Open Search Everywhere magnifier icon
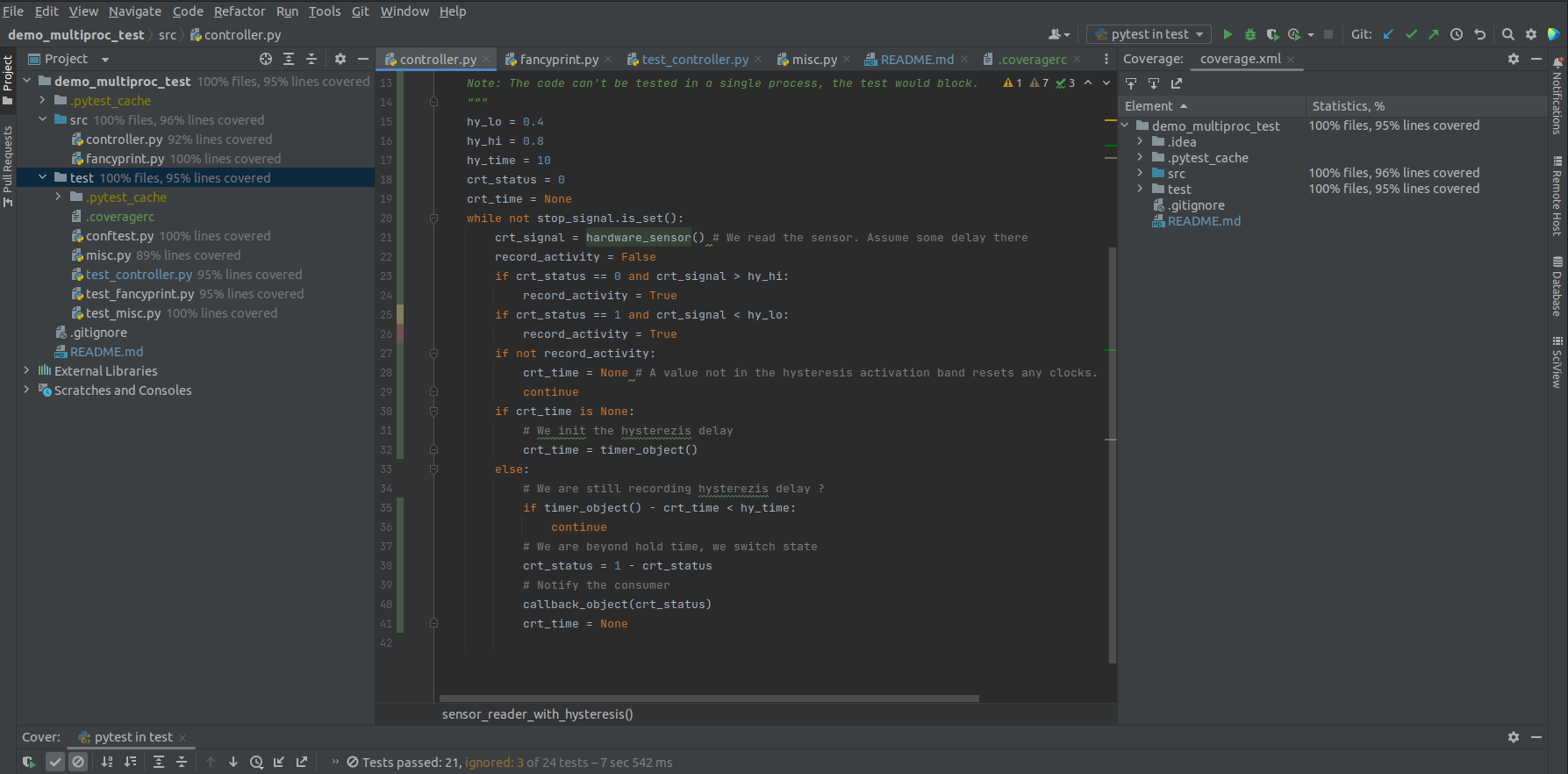1568x774 pixels. tap(1507, 34)
